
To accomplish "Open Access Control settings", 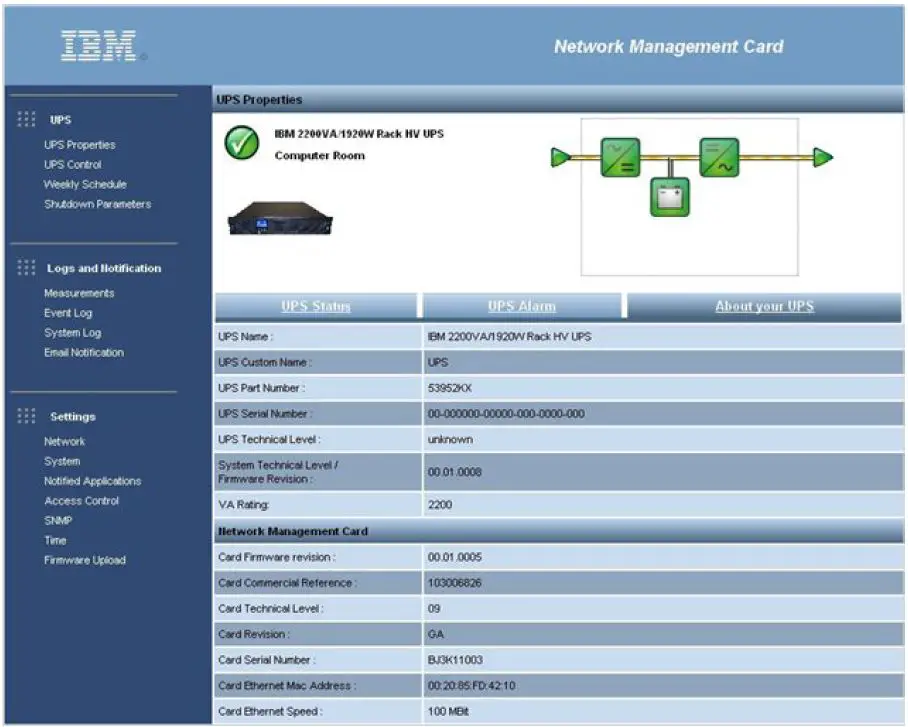I will (81, 501).
